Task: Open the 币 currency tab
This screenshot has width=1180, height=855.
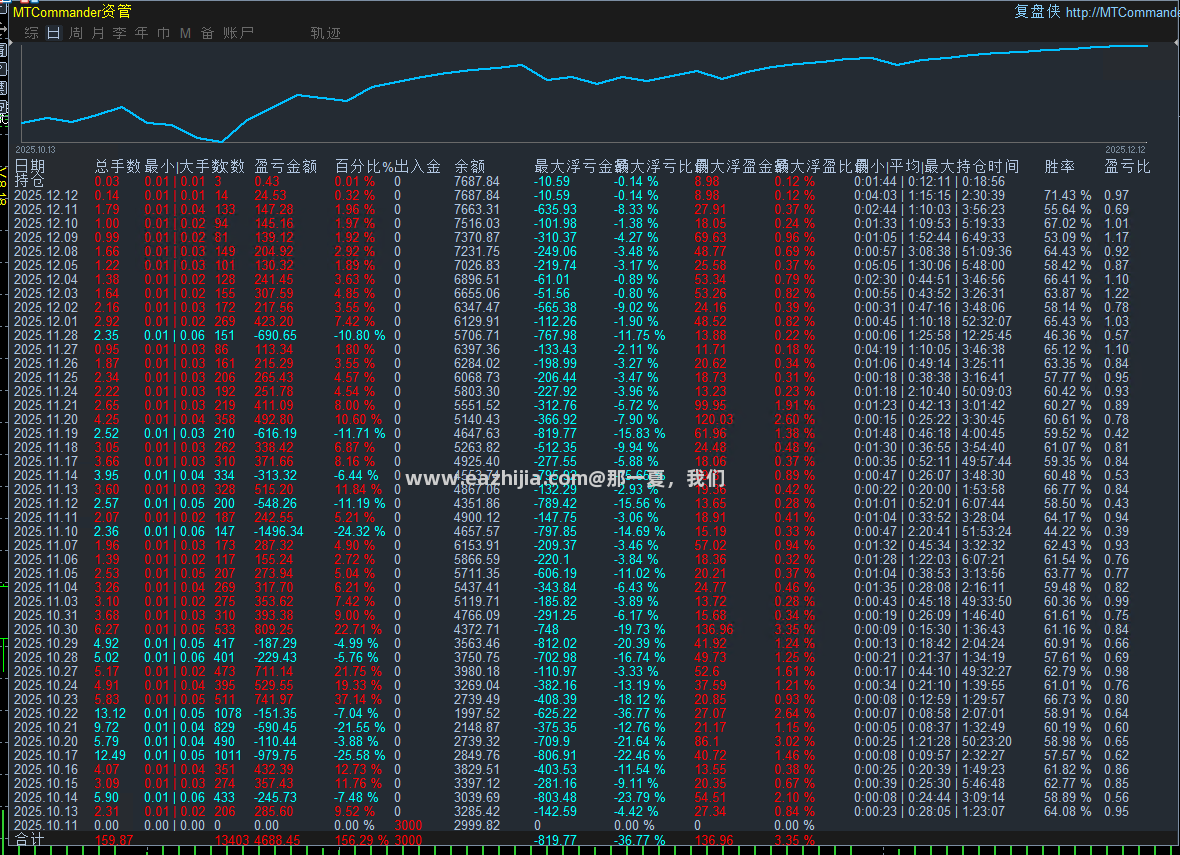Action: click(x=163, y=33)
